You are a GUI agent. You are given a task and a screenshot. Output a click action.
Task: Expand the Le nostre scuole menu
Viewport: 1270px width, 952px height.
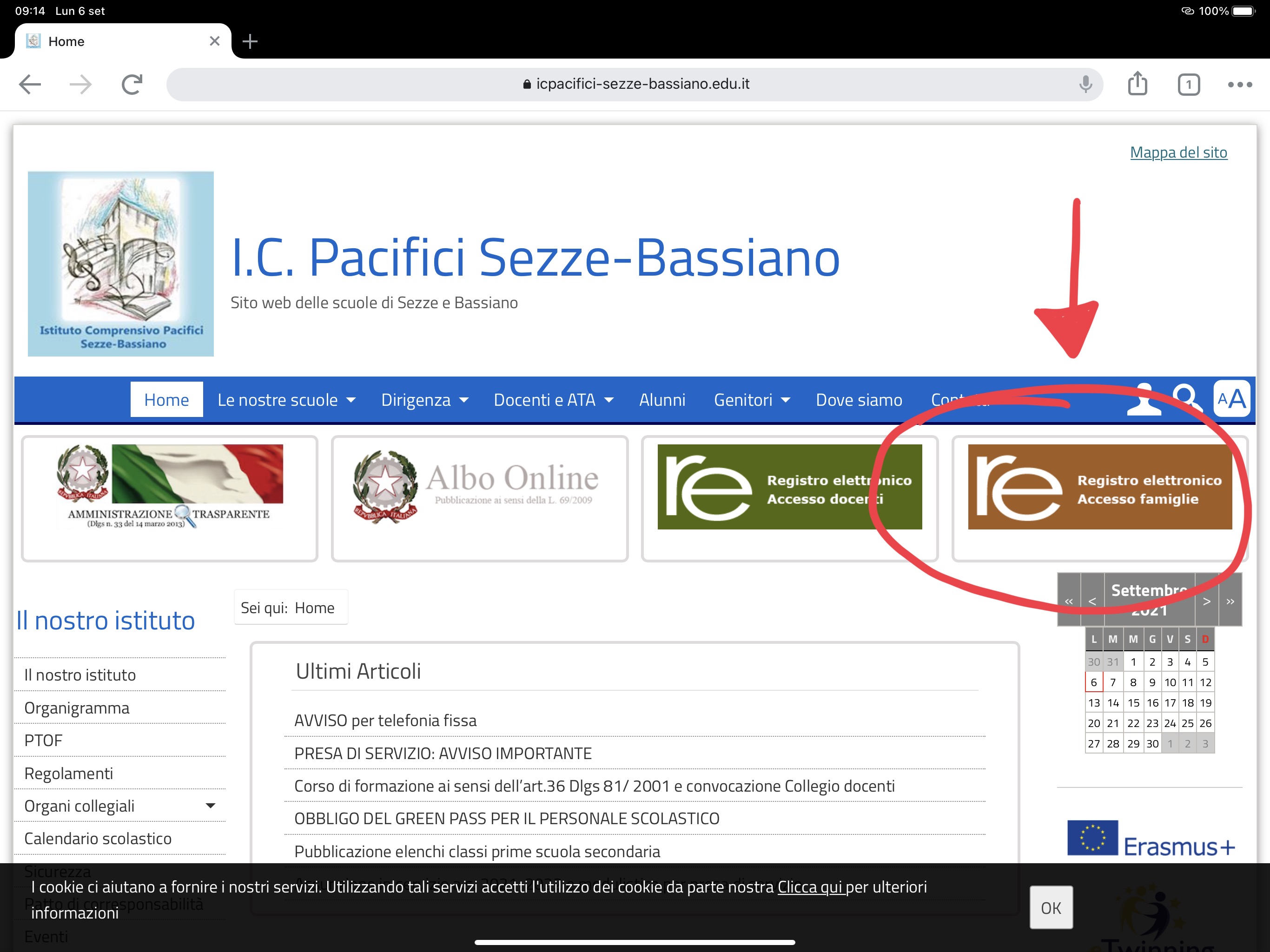tap(286, 400)
